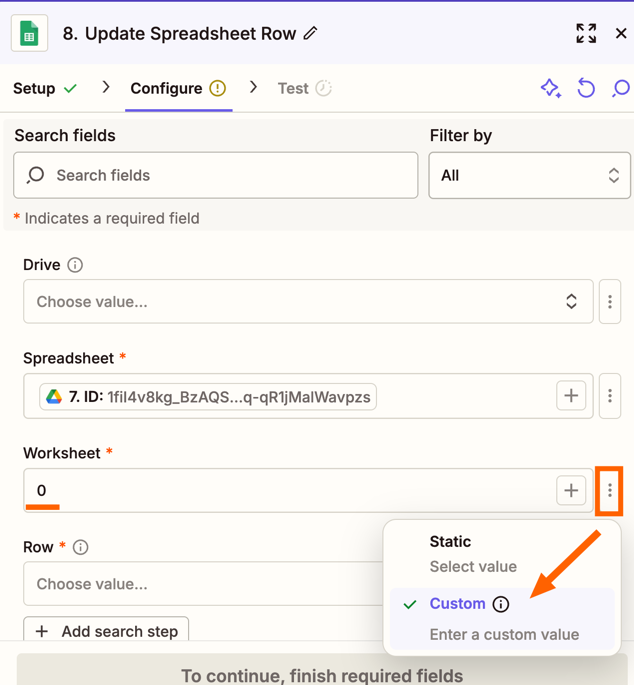634x685 pixels.
Task: Open the AI sparkle assistant icon
Action: (x=550, y=88)
